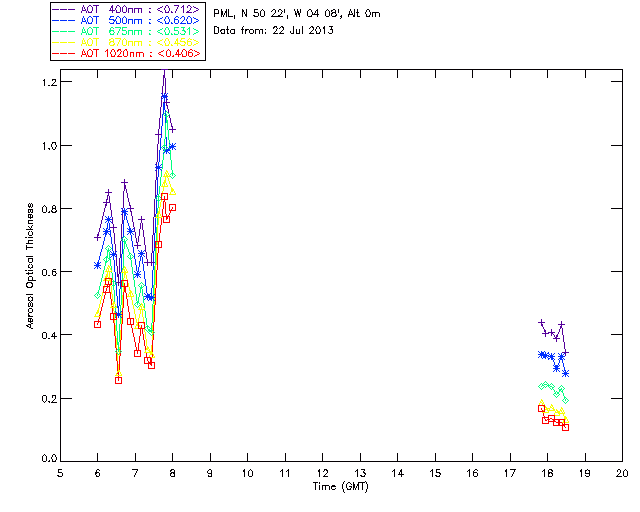The width and height of the screenshot is (640, 512).
Task: Click the 1.0 y-axis tick label
Action: click(x=49, y=146)
